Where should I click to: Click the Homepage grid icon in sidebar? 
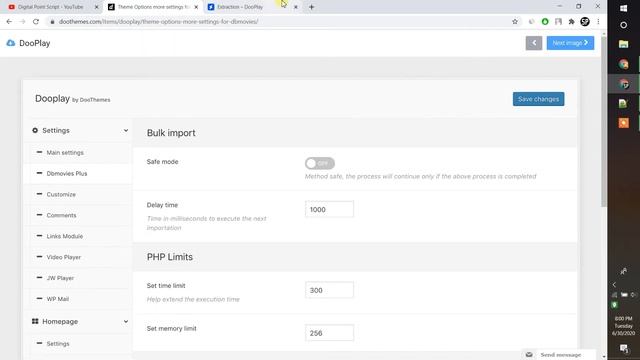[35, 321]
